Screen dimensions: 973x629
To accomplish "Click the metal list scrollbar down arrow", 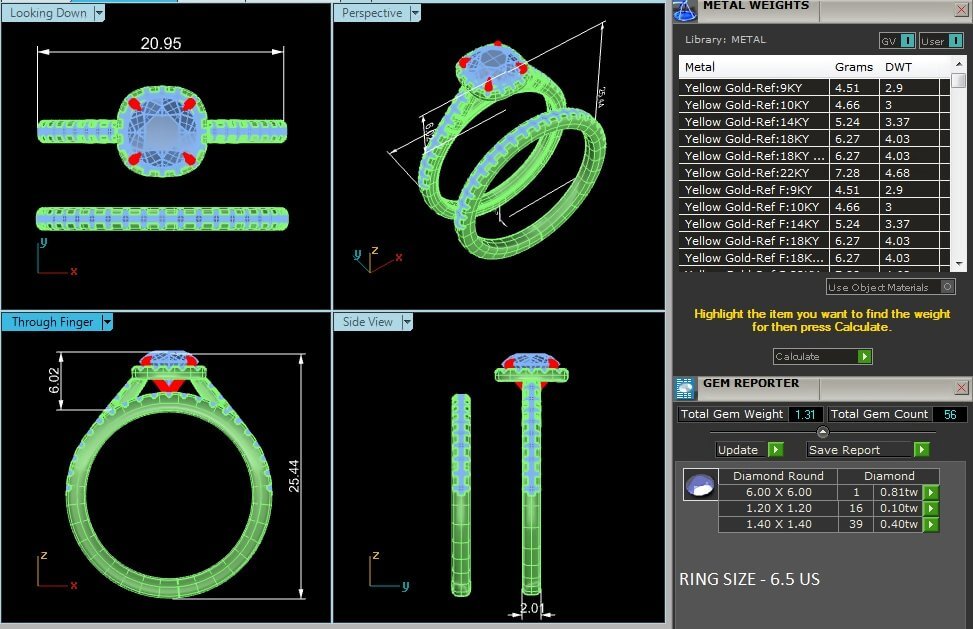I will tap(958, 263).
